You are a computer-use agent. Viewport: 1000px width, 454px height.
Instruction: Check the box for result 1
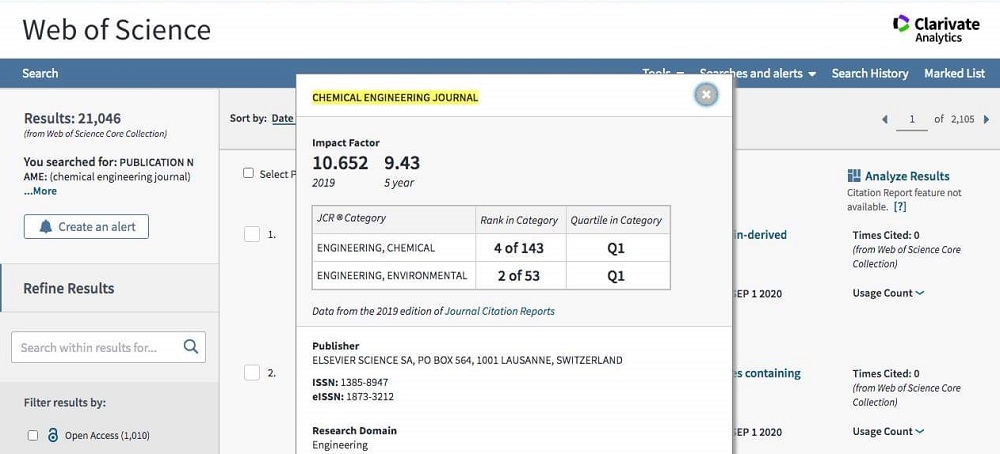point(252,234)
